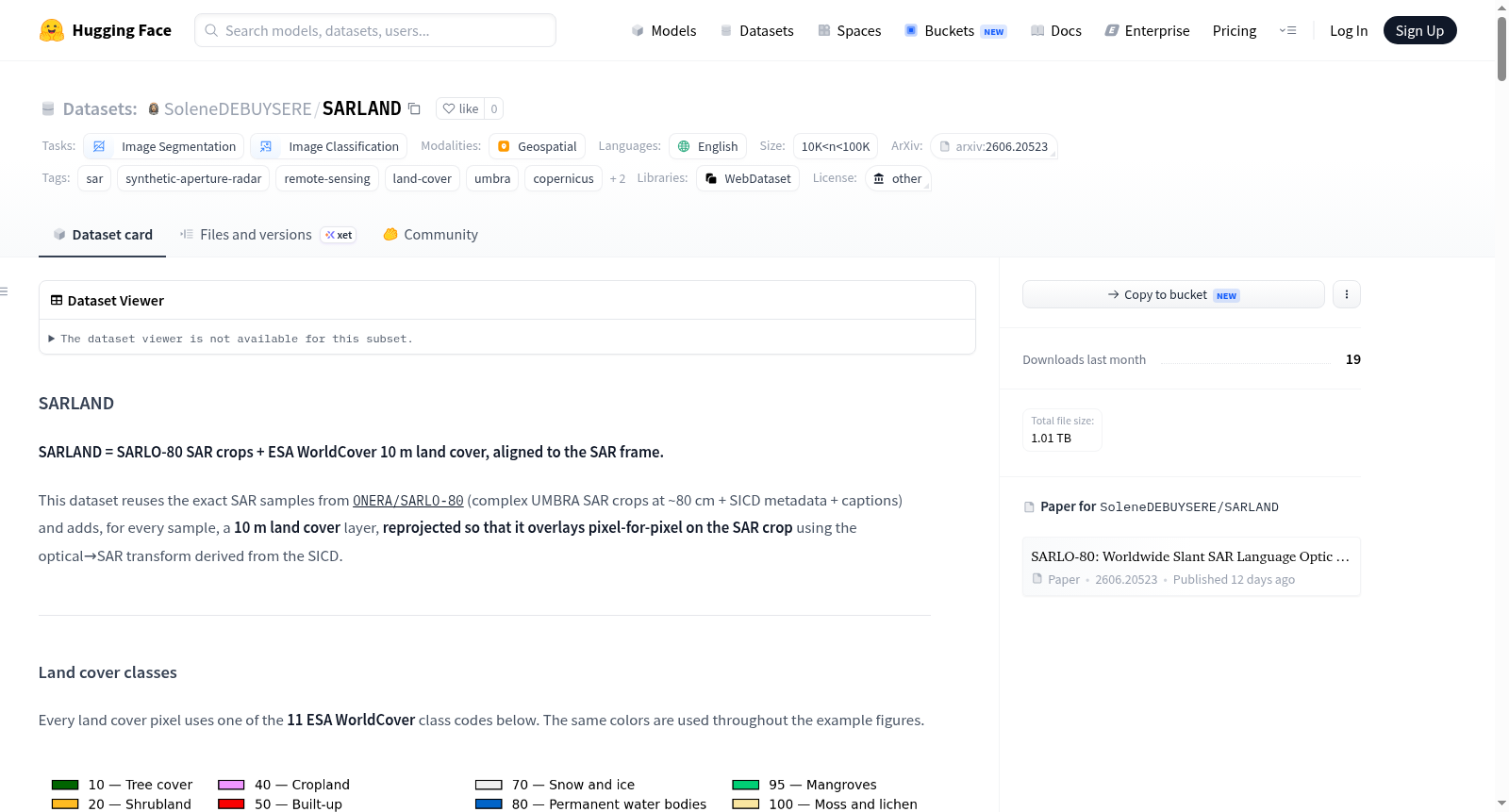The width and height of the screenshot is (1509, 812).
Task: Go to Datasets in the top navigation
Action: [x=757, y=30]
